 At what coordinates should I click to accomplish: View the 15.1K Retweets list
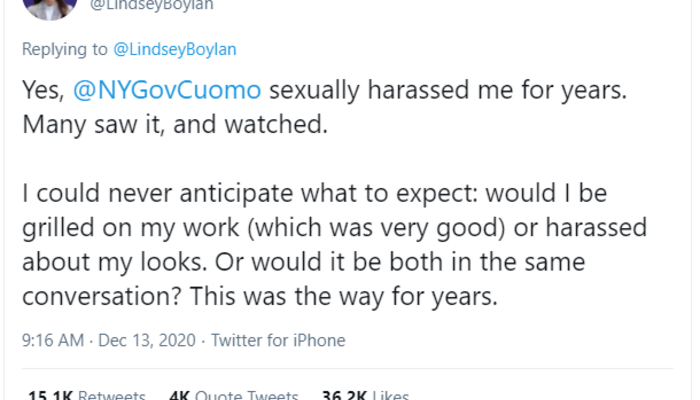point(86,395)
